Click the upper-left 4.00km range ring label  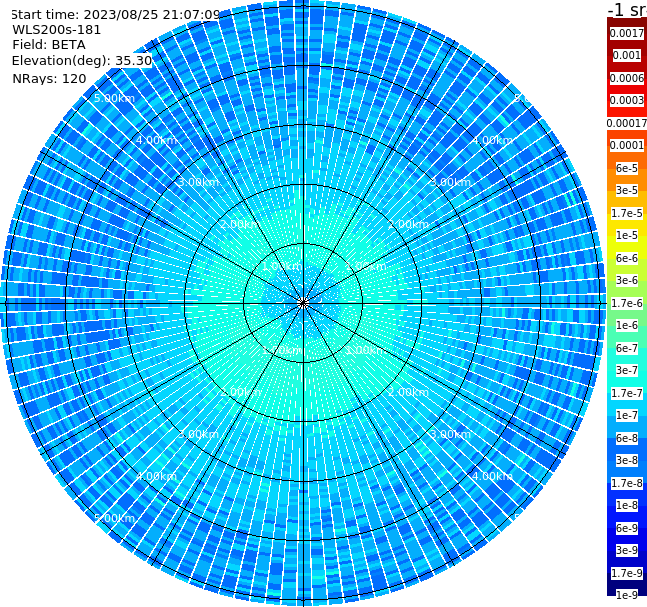156,140
